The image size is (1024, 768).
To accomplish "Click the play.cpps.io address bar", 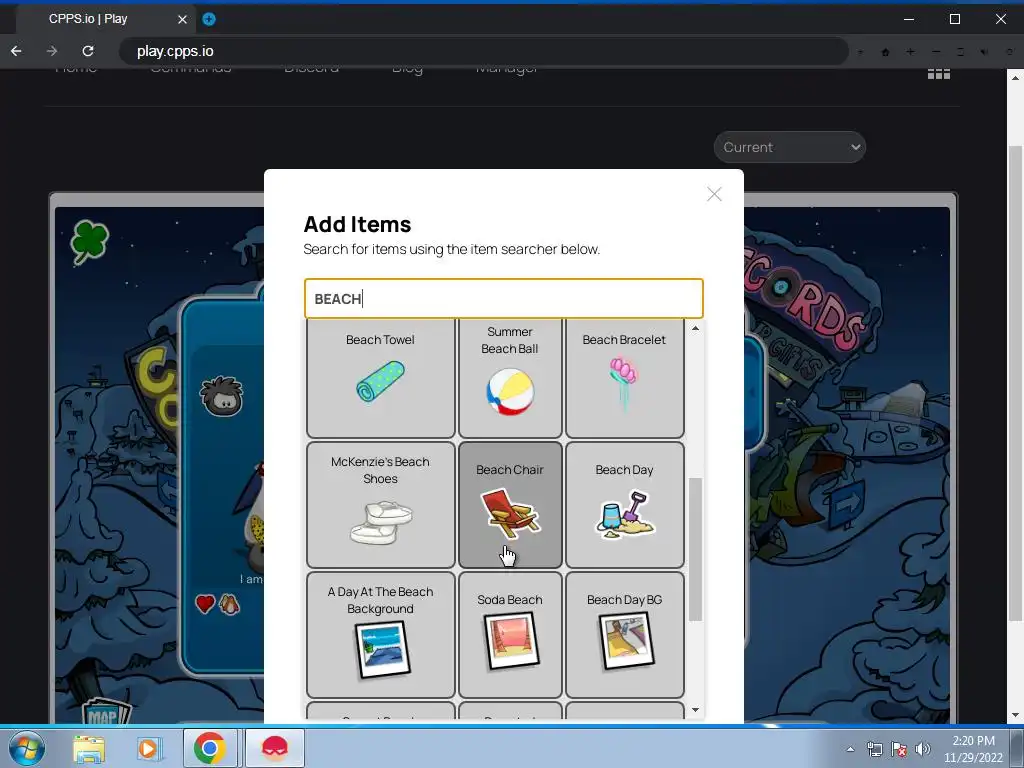I will coord(483,51).
